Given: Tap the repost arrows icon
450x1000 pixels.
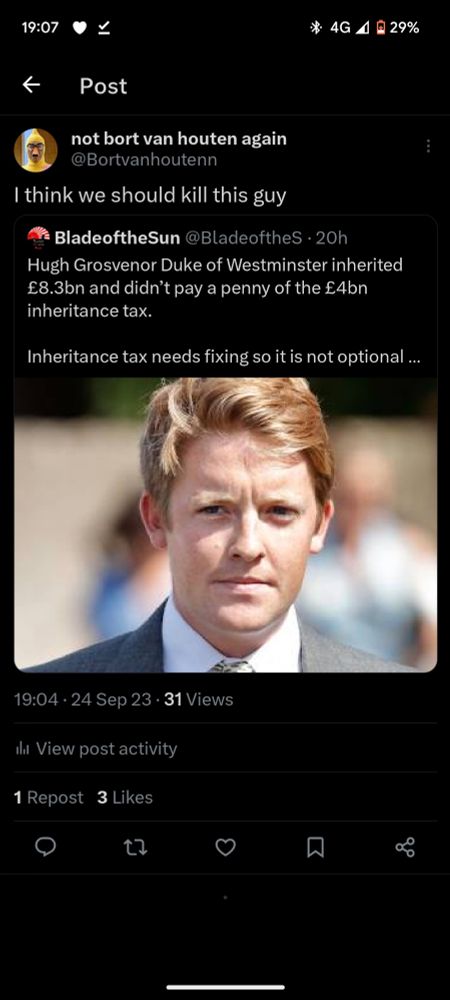Looking at the screenshot, I should click(135, 846).
